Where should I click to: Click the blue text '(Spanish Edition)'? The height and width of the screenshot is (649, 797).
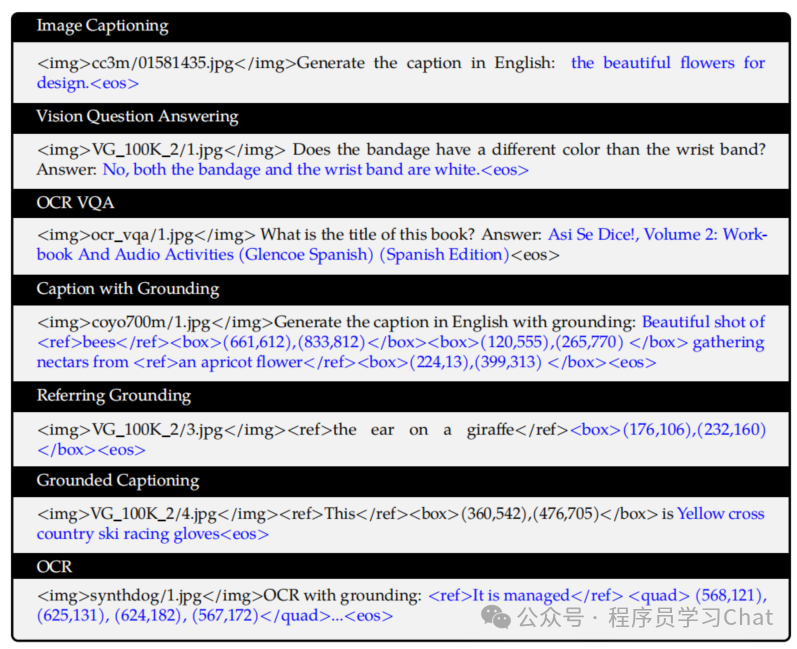click(x=444, y=255)
